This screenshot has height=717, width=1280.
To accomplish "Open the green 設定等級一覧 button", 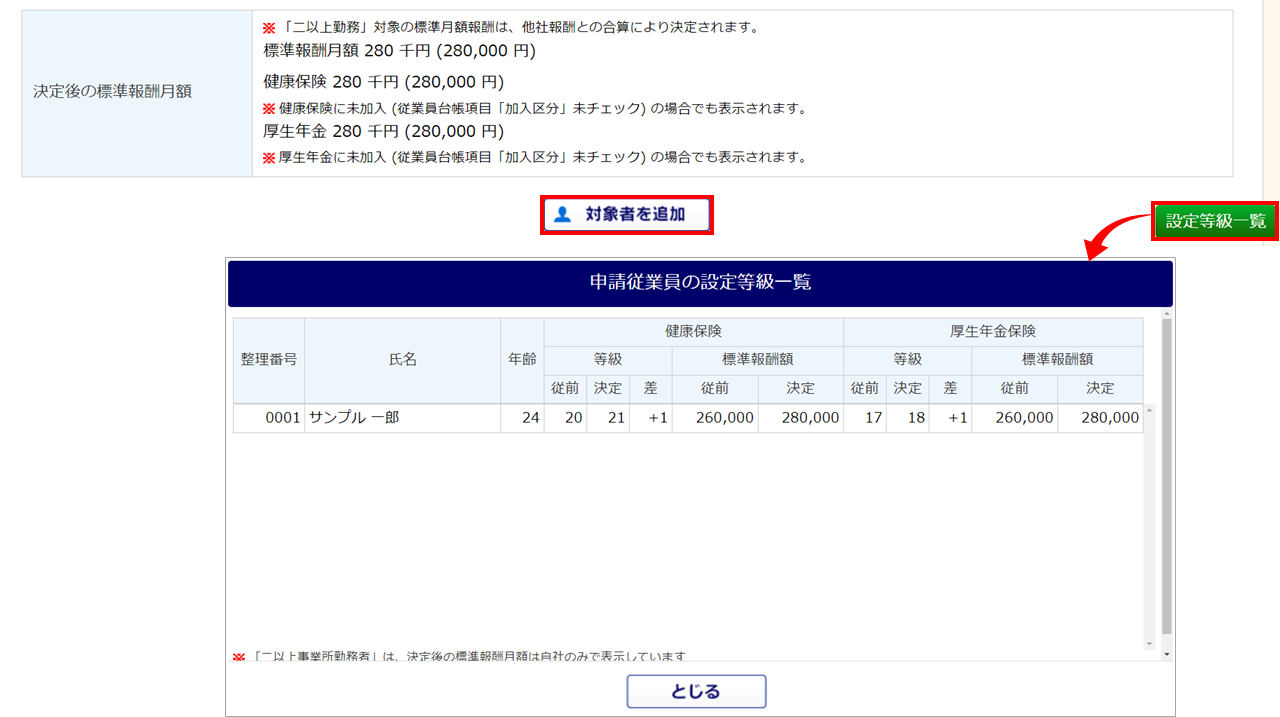I will [x=1215, y=221].
